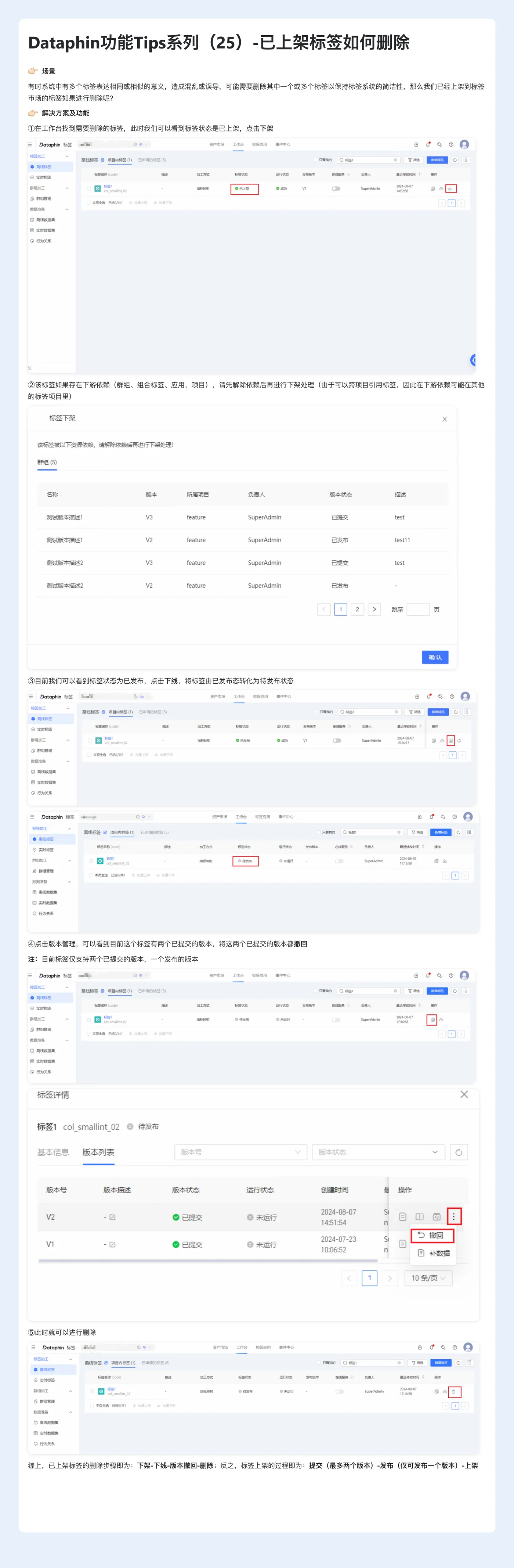Click previous-page arrow in 标签下架 dialog
Screen dimensions: 514x1568
pyautogui.click(x=323, y=609)
